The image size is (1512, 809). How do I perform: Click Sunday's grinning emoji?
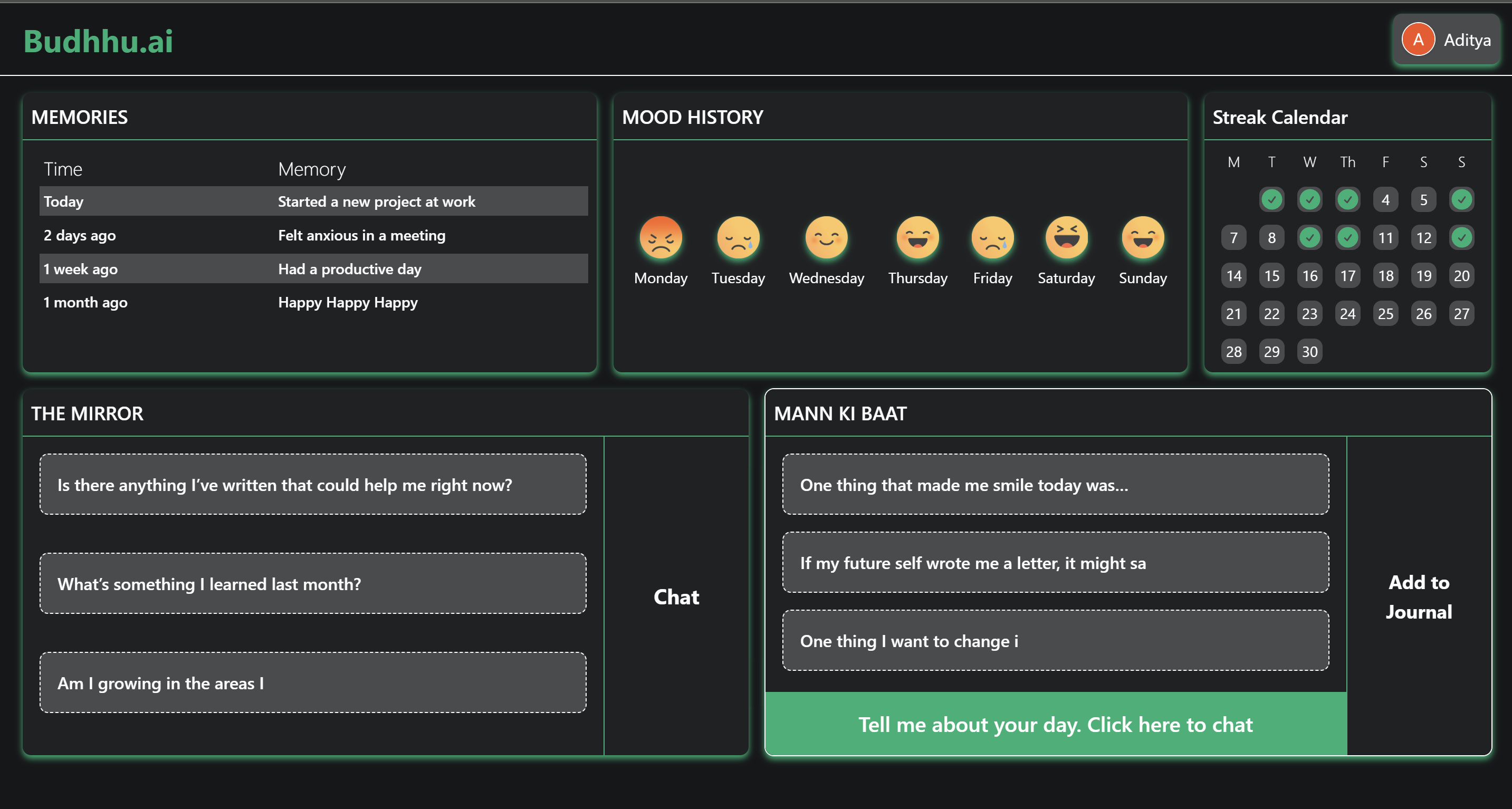pos(1142,238)
